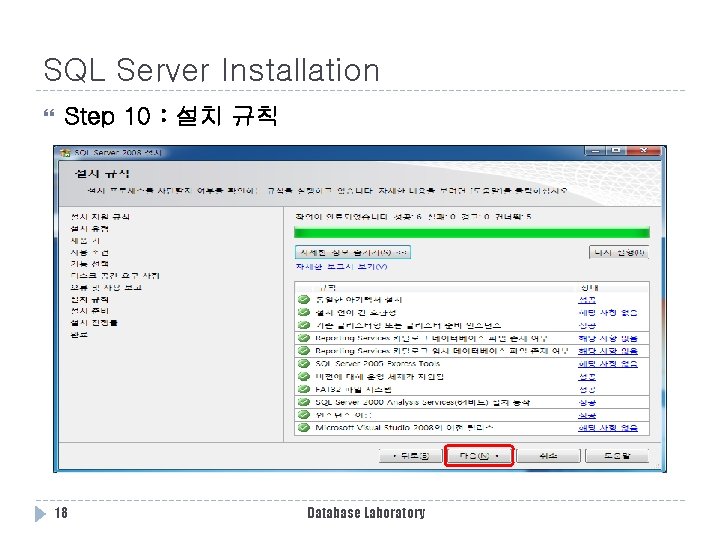Viewport: 720px width, 540px height.
Task: Select 완료 step in left pane
Action: point(79,335)
